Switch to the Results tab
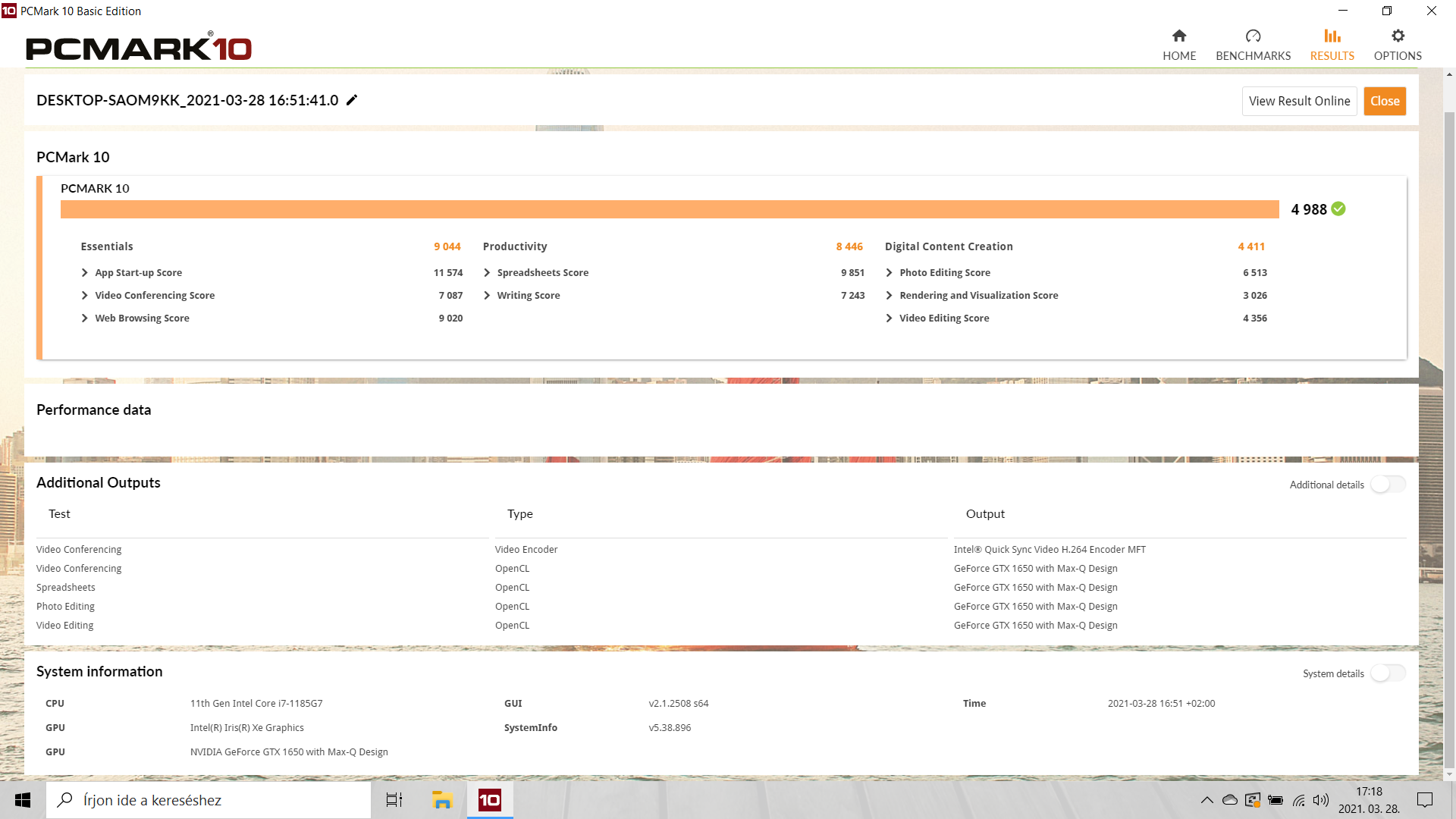The image size is (1456, 819). [1332, 45]
